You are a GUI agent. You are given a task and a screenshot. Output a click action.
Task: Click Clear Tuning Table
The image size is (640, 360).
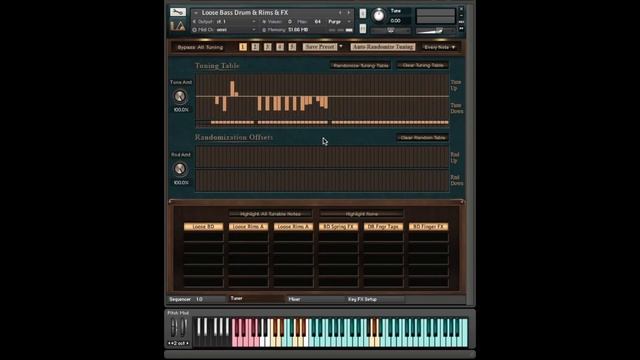pyautogui.click(x=422, y=65)
